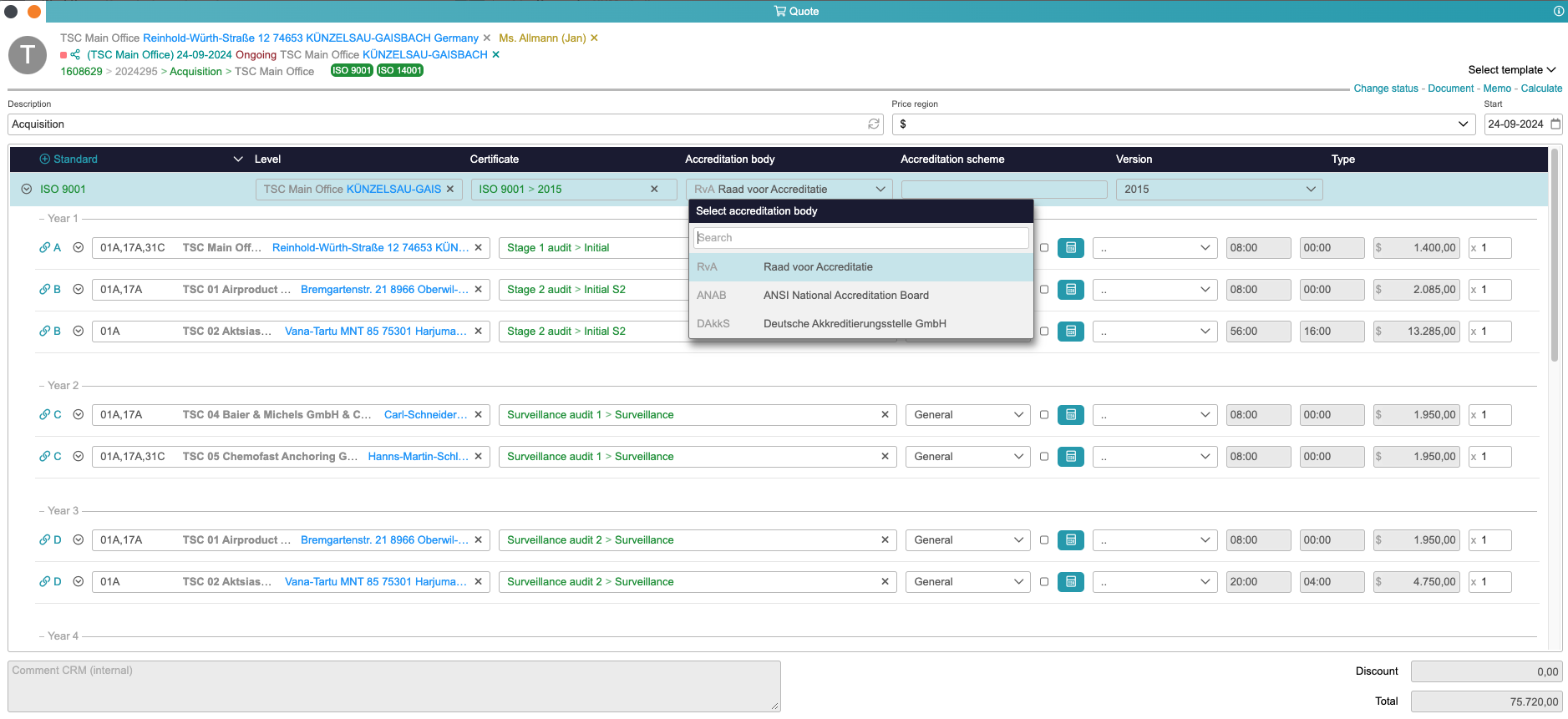
Task: Click refresh icon in Description field
Action: pos(874,124)
